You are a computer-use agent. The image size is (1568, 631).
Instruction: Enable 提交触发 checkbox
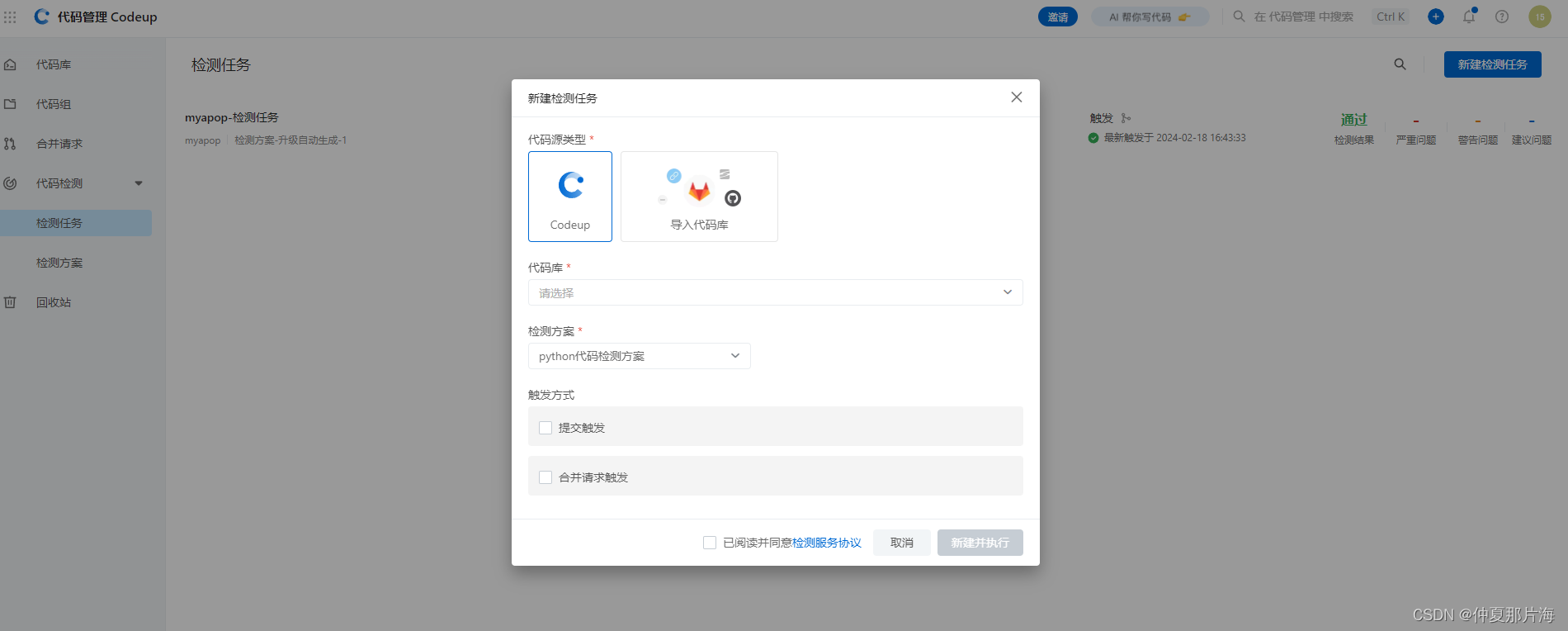[x=545, y=428]
